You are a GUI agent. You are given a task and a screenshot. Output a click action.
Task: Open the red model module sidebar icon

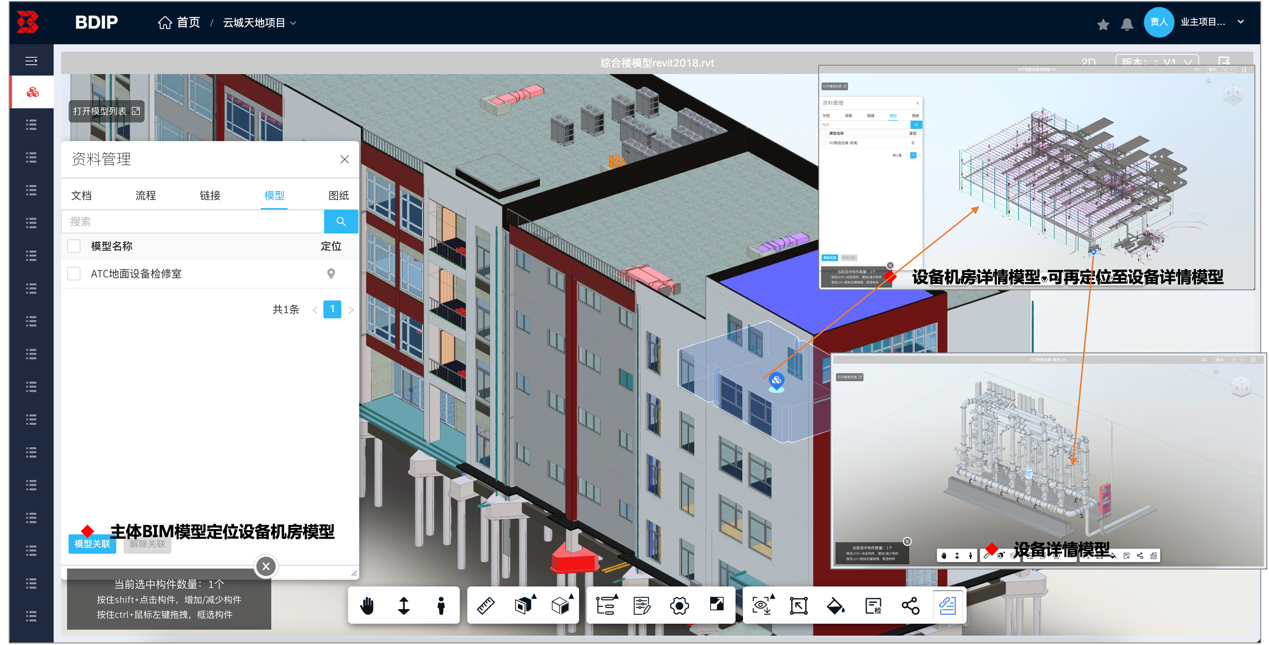coord(32,92)
